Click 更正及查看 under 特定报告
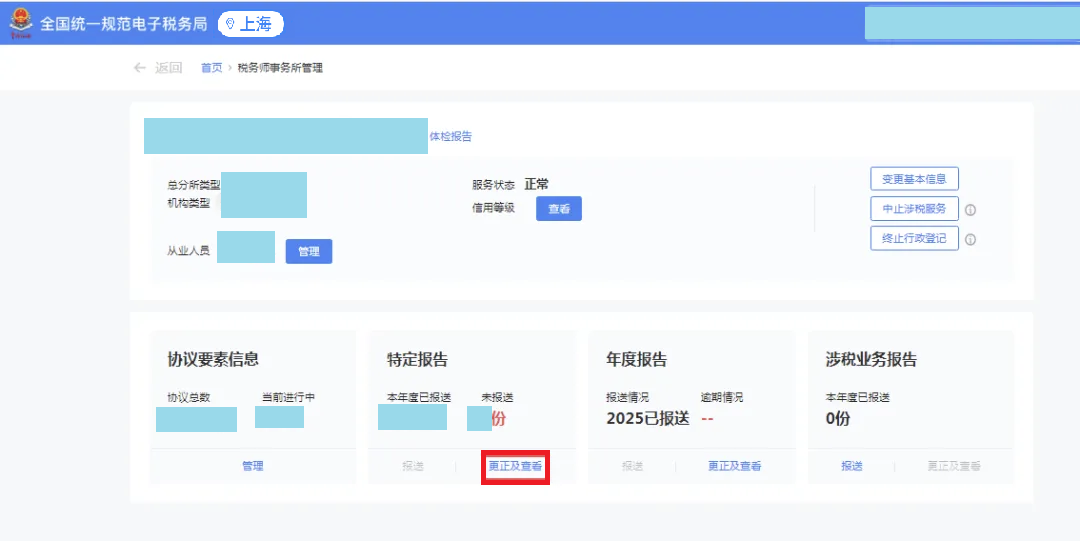The height and width of the screenshot is (541, 1080). [x=515, y=467]
